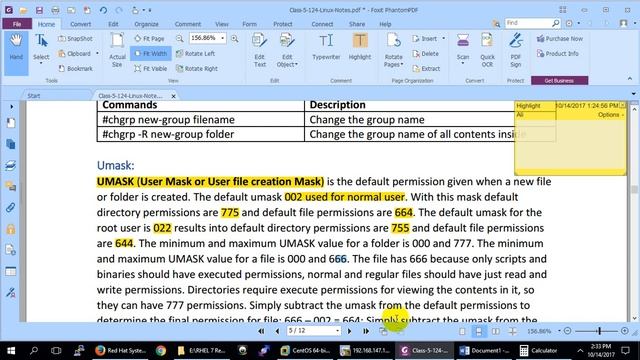
Task: Go to the first page
Action: pos(261,331)
